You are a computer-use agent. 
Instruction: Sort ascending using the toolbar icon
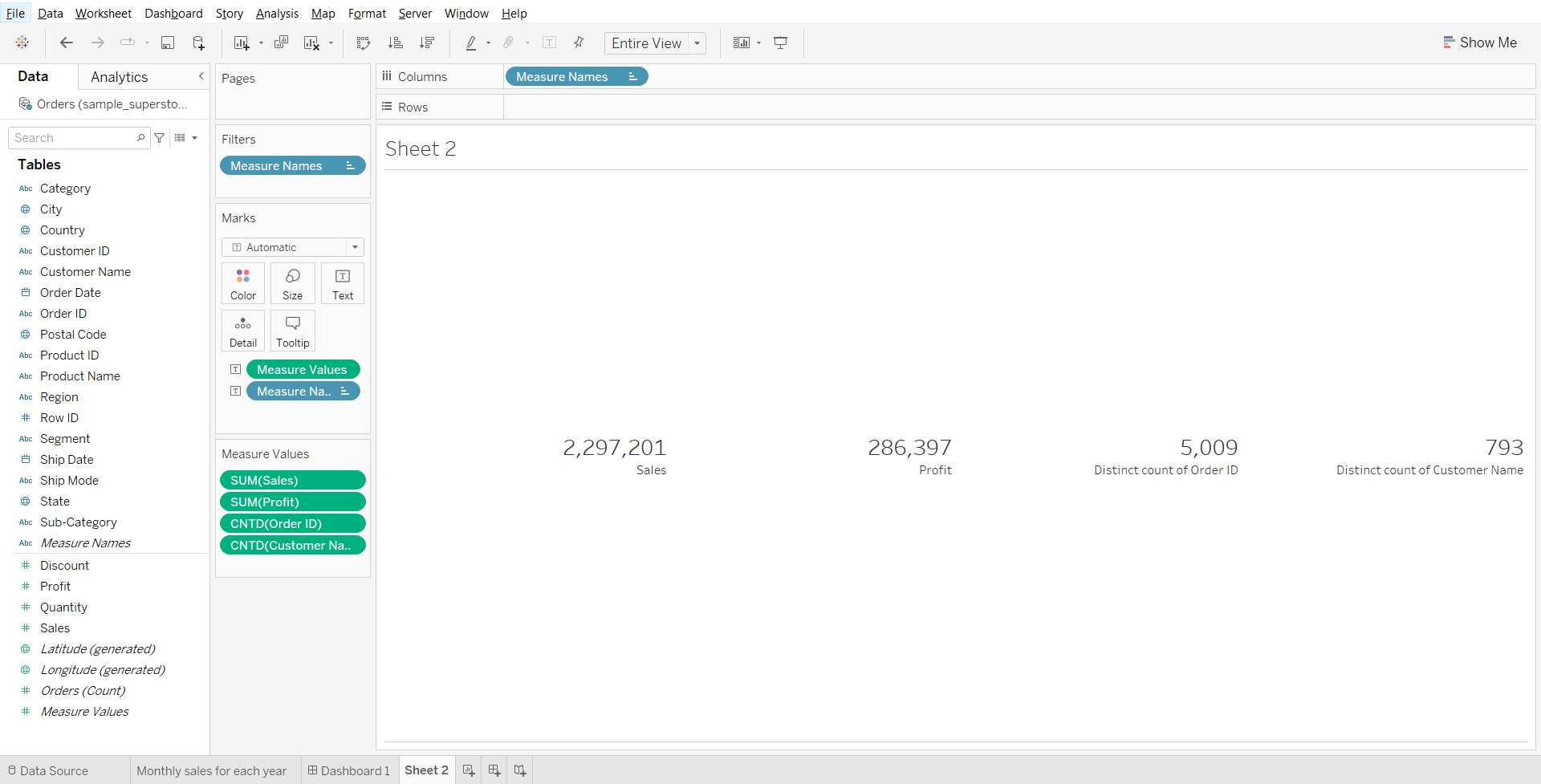(x=395, y=43)
